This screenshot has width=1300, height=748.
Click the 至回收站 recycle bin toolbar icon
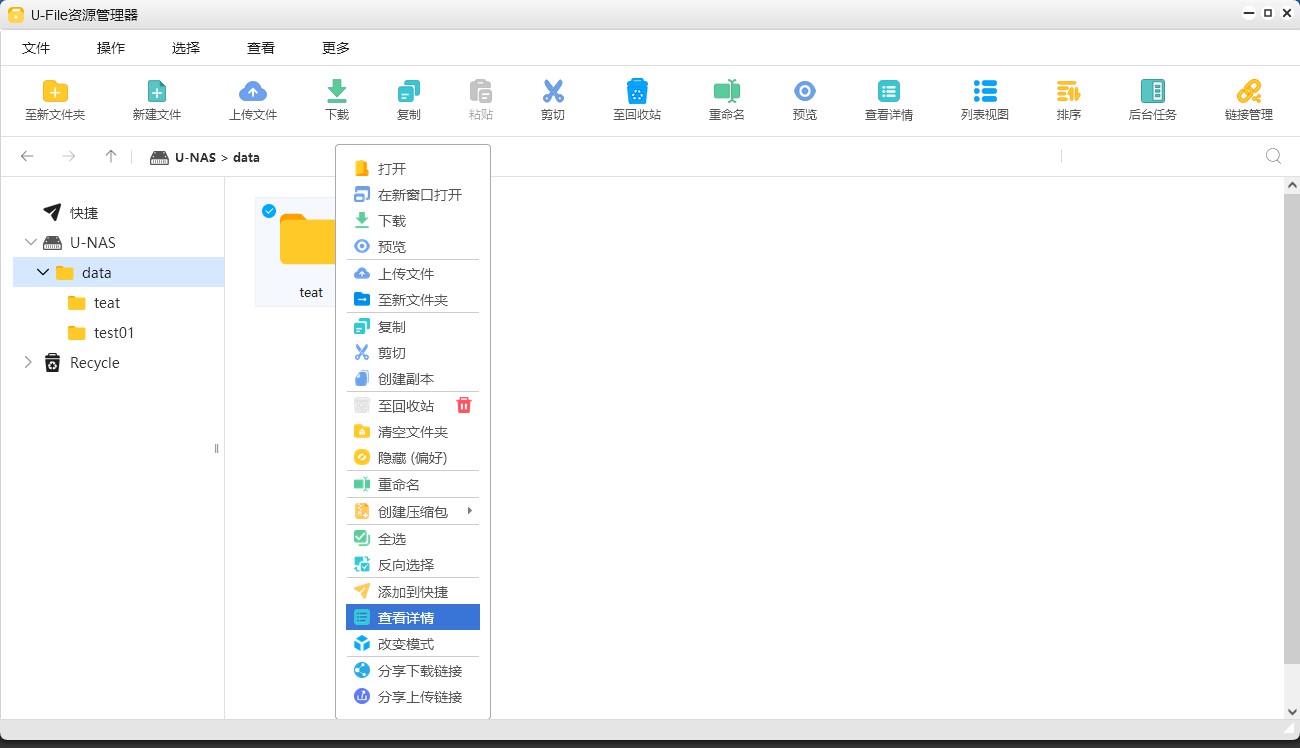pos(637,92)
